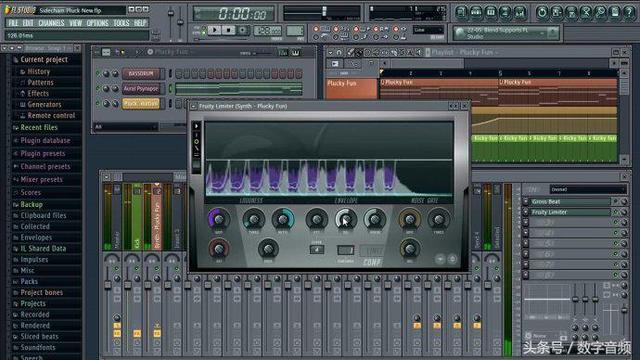This screenshot has width=640, height=360.
Task: Click the Record button in transport
Action: click(242, 30)
